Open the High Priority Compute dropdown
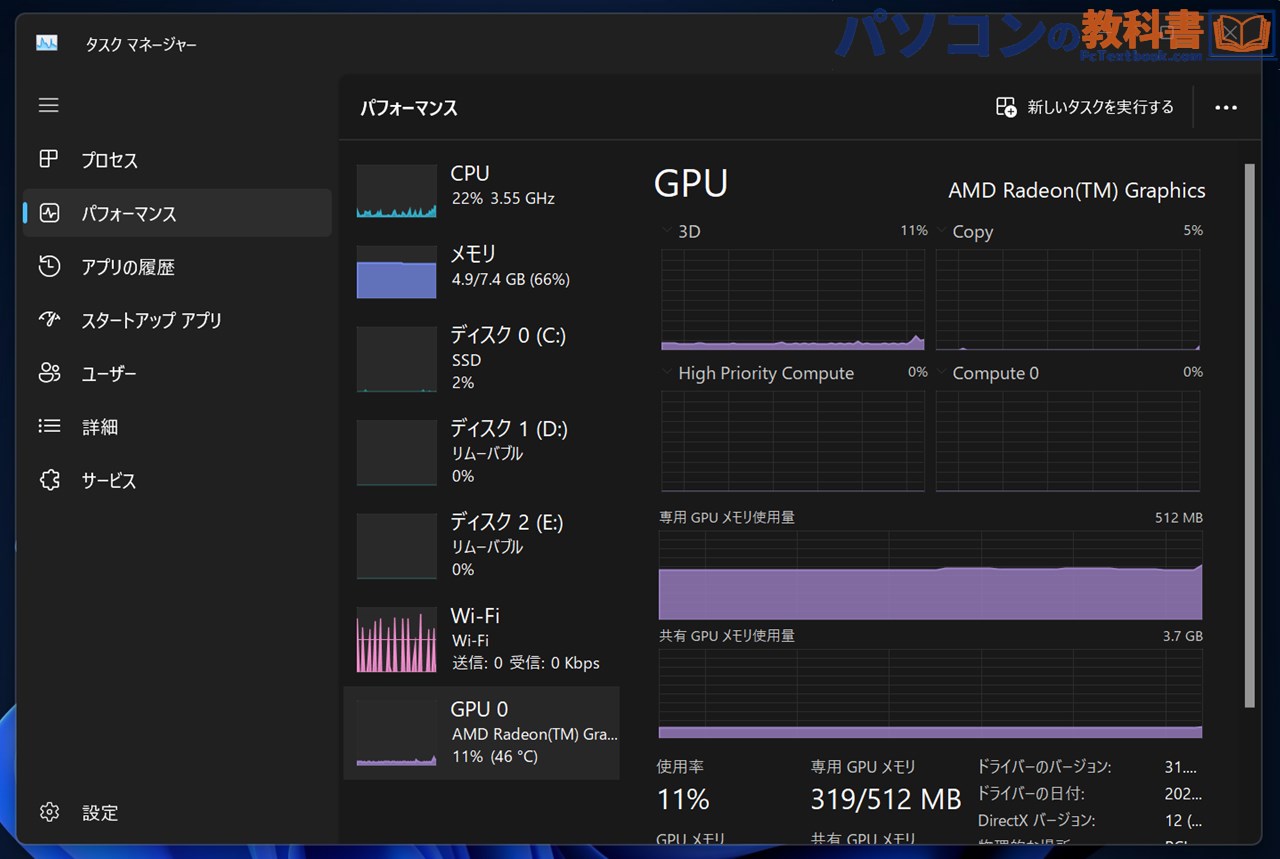 tap(668, 373)
